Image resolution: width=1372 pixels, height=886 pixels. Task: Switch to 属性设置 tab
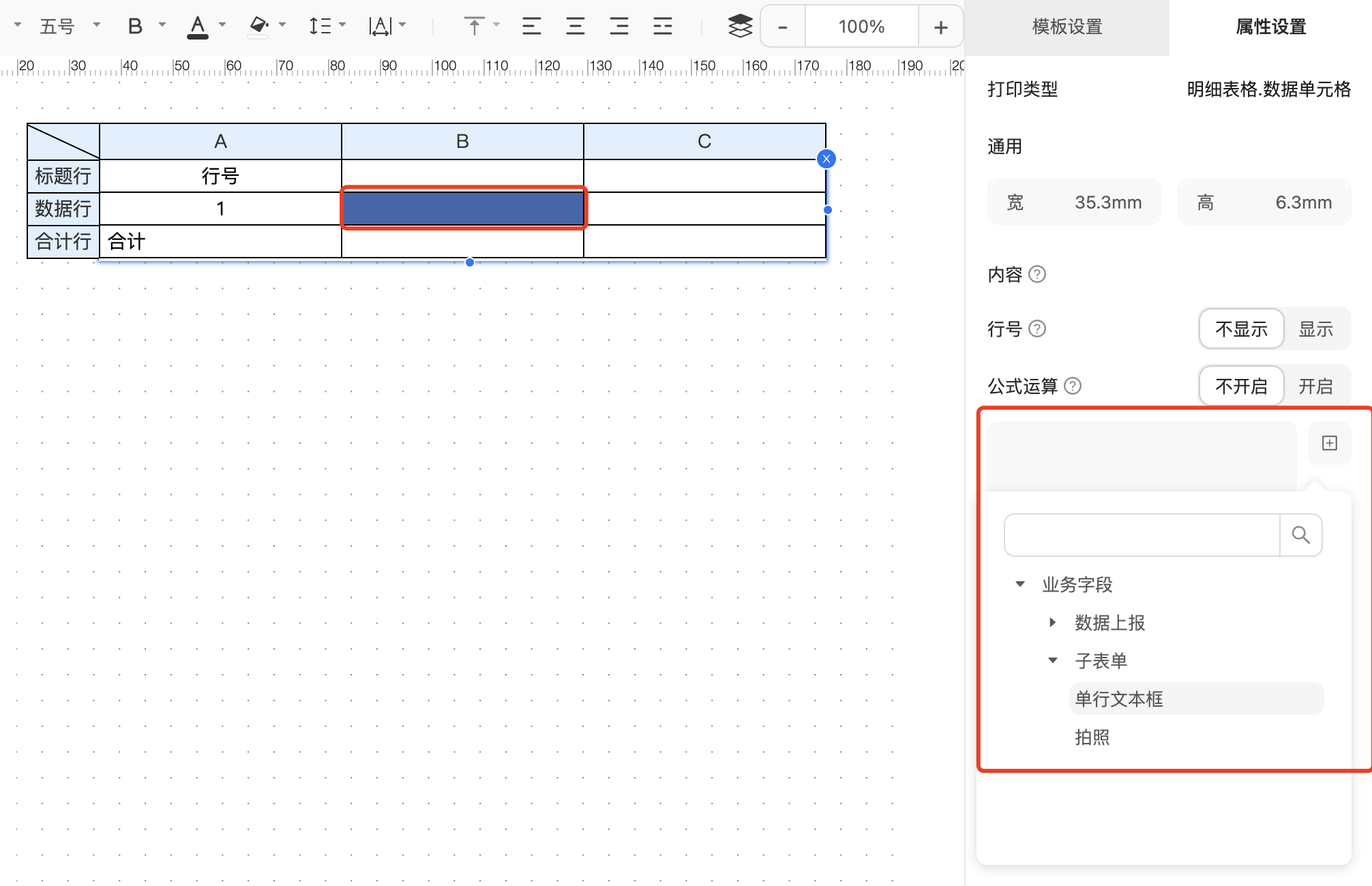click(x=1270, y=27)
